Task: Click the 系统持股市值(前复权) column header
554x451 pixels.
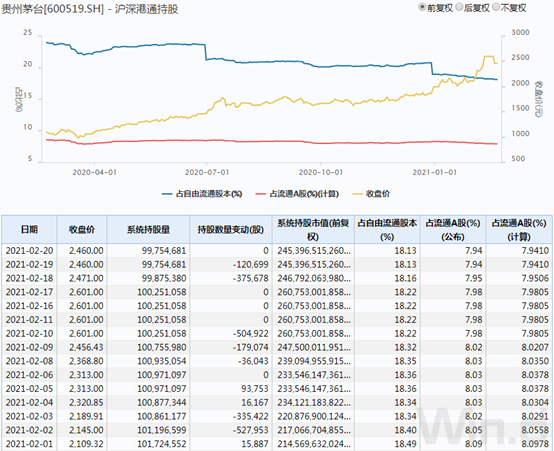Action: click(313, 229)
